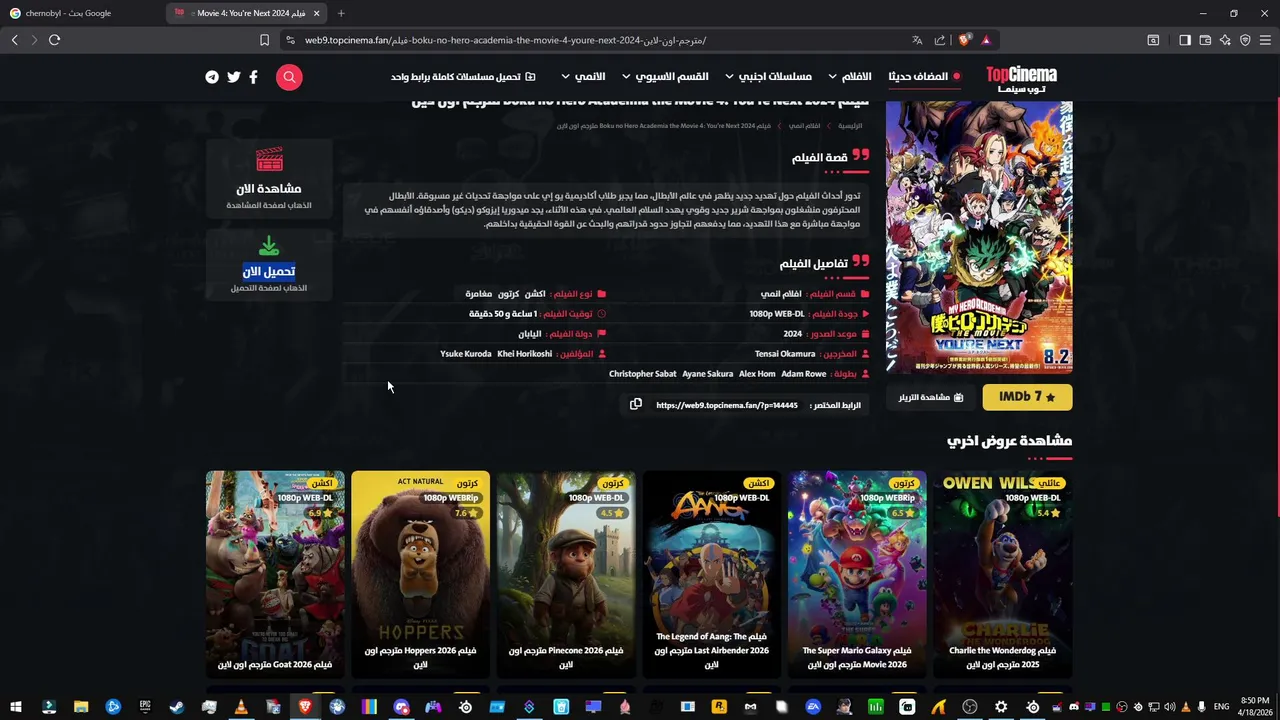Open actor Ayane Sakura link

coord(707,374)
